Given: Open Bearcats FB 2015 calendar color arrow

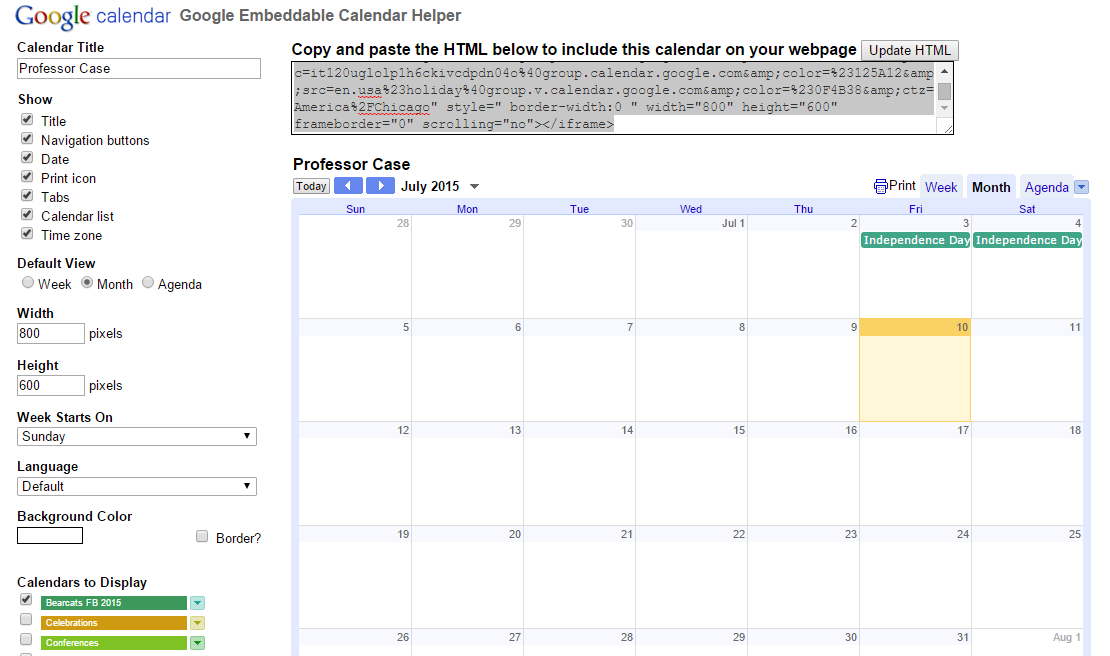Looking at the screenshot, I should [x=198, y=603].
